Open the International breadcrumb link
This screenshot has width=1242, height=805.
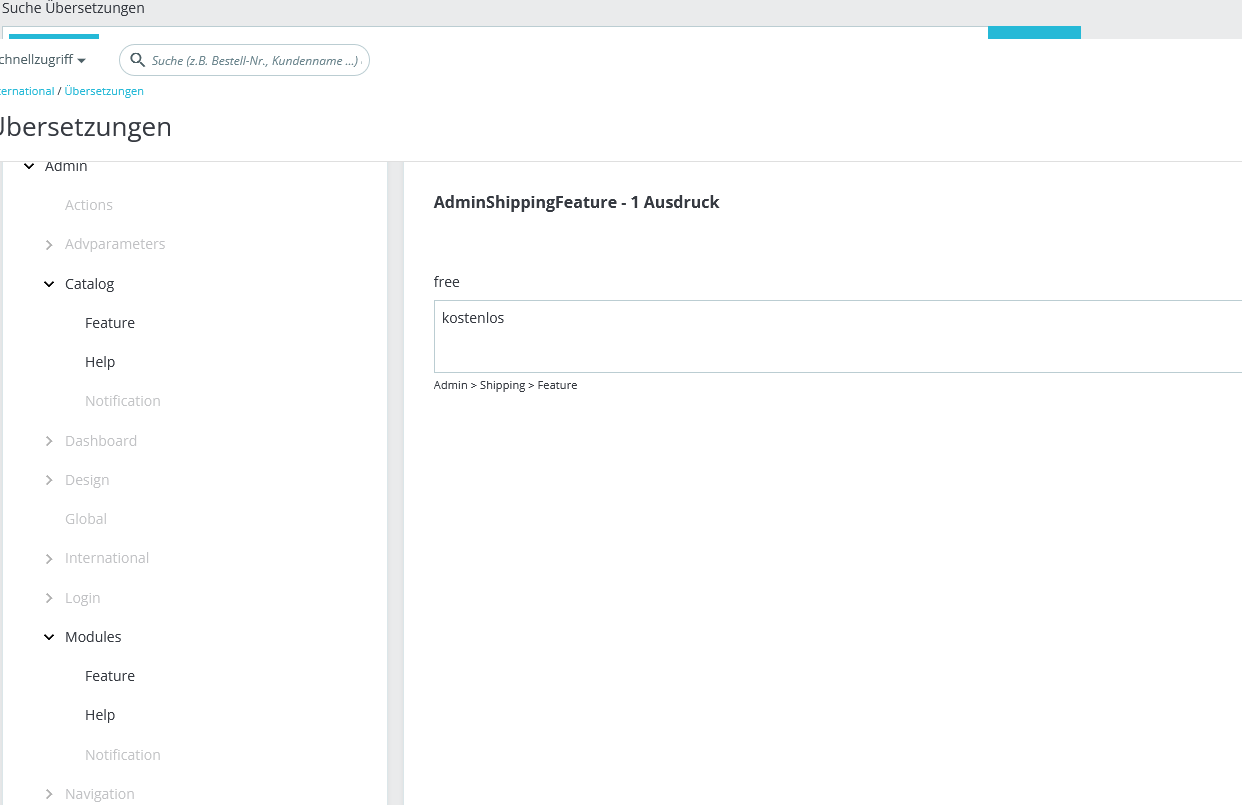pyautogui.click(x=27, y=91)
